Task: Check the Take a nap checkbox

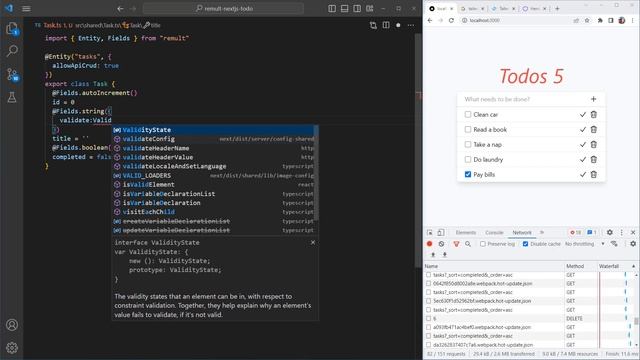Action: pos(468,144)
